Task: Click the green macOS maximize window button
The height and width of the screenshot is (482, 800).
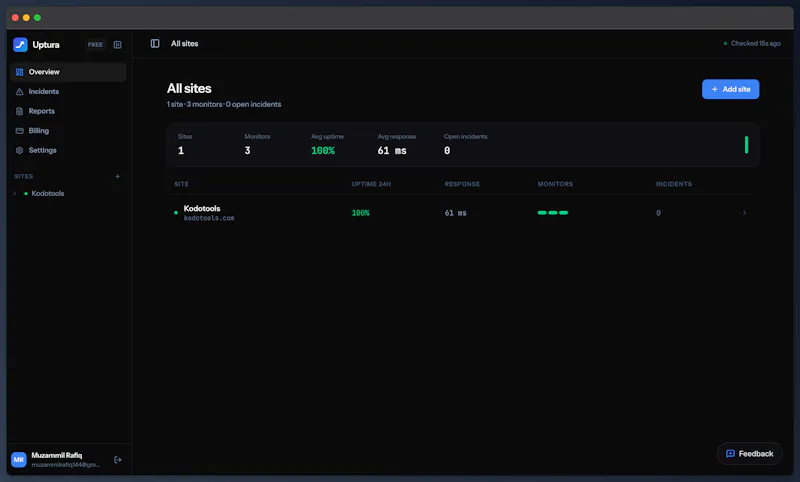Action: 37,18
